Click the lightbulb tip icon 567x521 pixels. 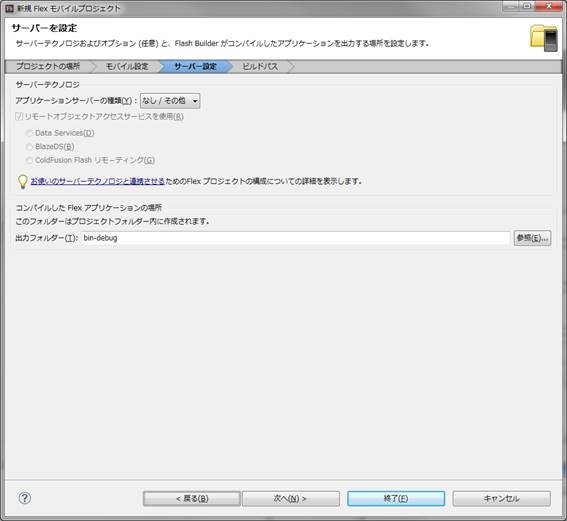coord(22,181)
